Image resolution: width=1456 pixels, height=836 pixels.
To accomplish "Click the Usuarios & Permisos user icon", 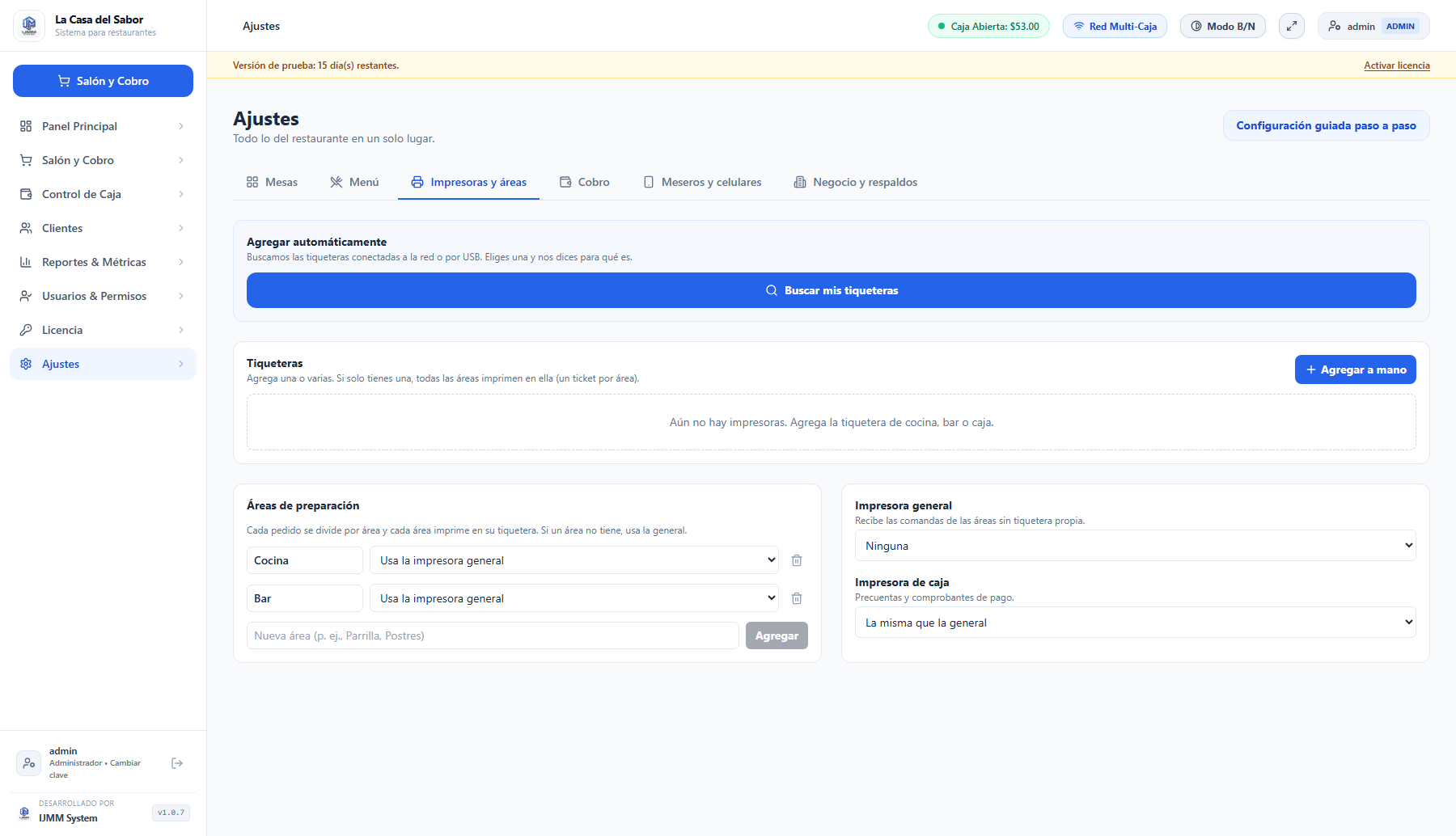I will click(x=26, y=296).
